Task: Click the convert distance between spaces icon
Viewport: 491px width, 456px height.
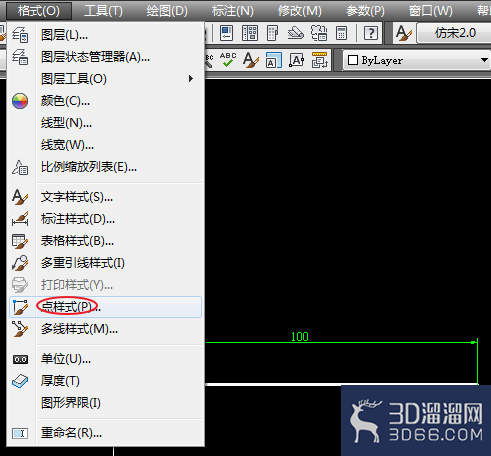Action: coord(320,60)
